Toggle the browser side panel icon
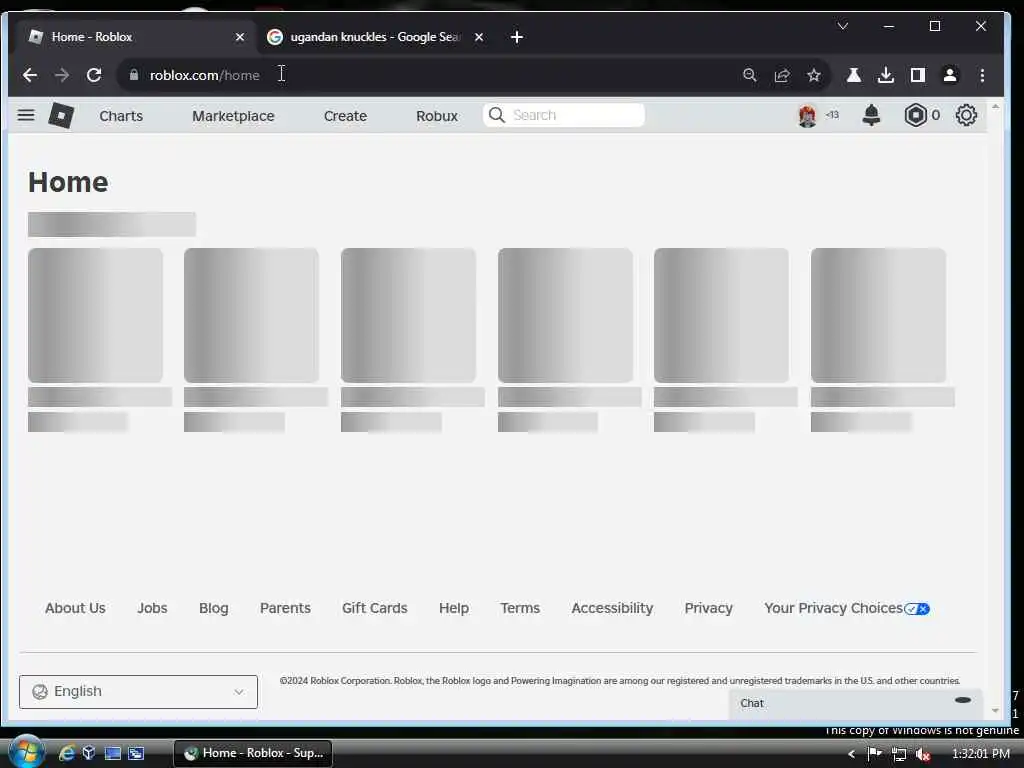Viewport: 1024px width, 768px height. coord(918,75)
